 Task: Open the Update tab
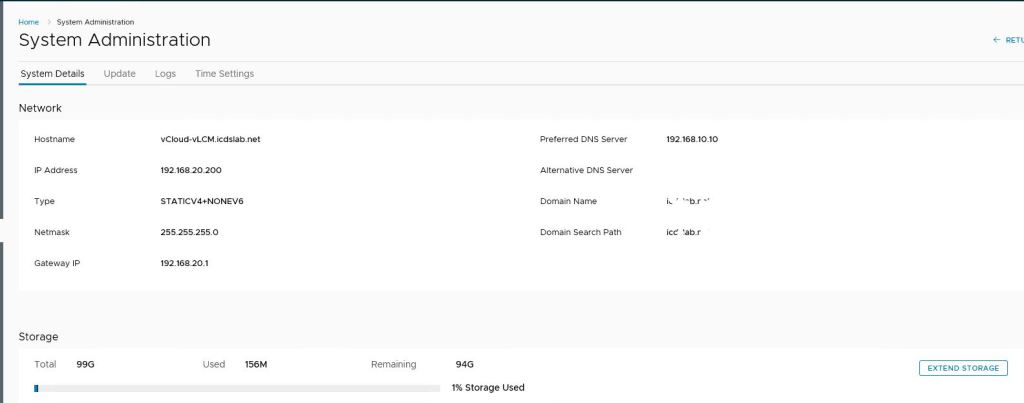pyautogui.click(x=119, y=74)
